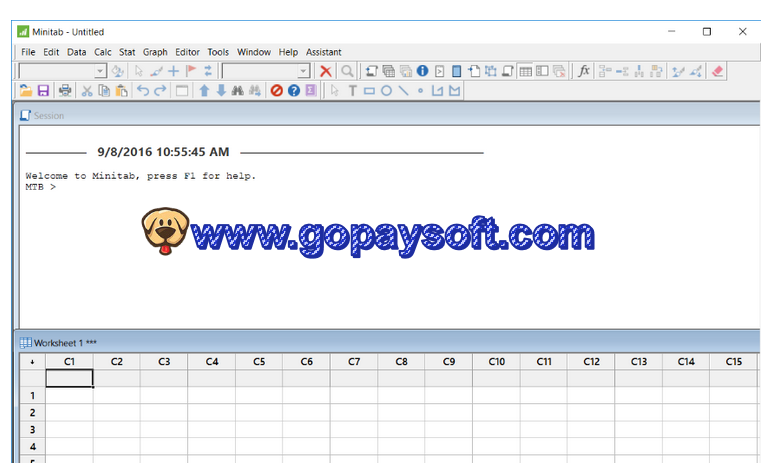
Task: Click the blue Show Info circle icon
Action: [422, 71]
